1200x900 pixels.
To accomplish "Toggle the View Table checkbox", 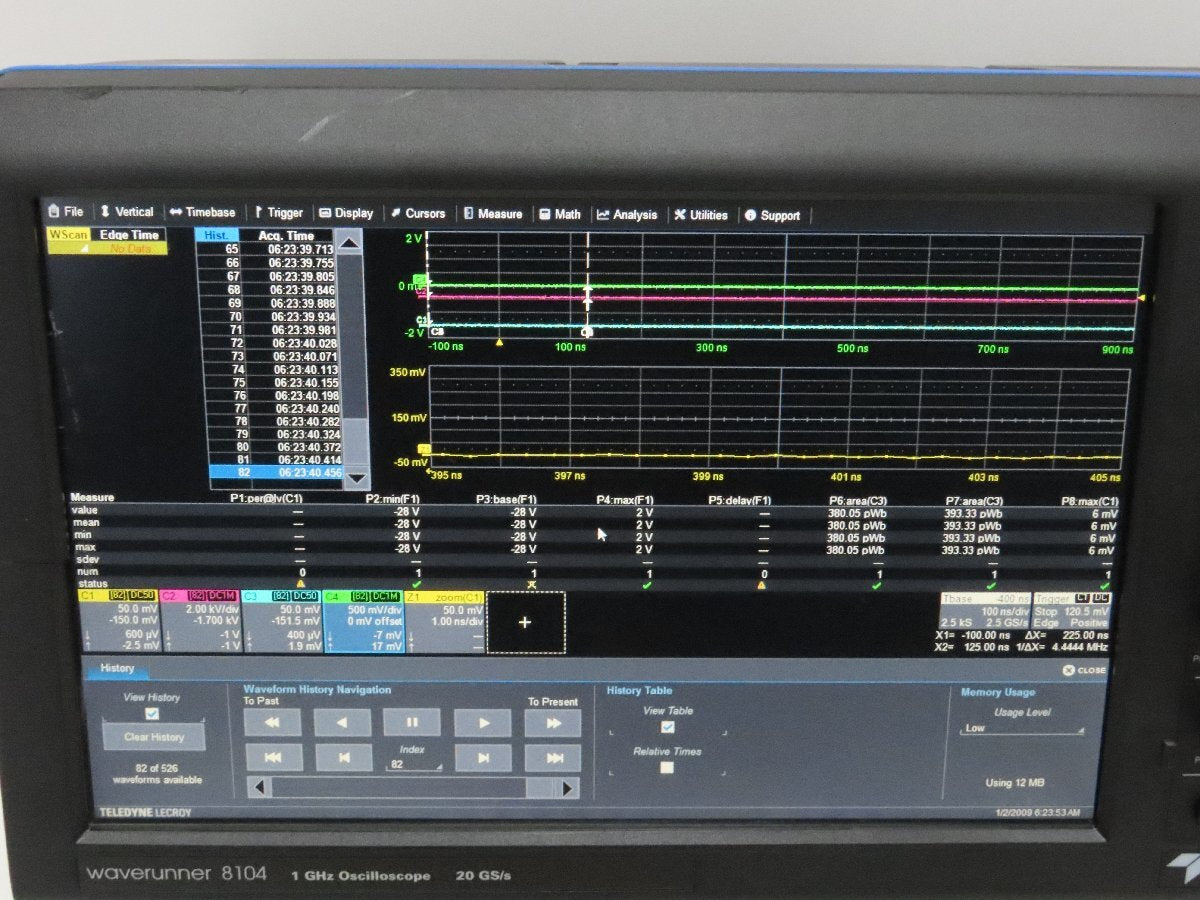I will click(668, 727).
